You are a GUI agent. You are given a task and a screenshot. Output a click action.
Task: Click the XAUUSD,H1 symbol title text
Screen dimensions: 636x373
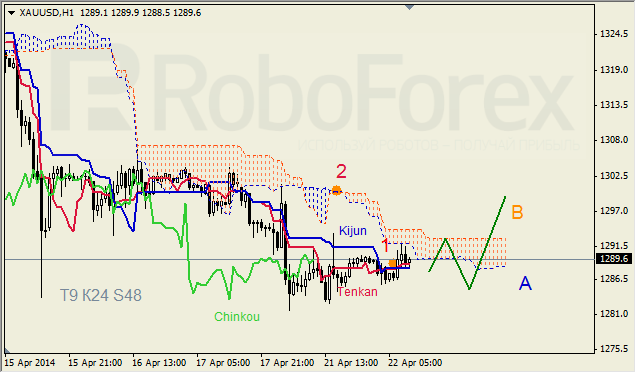tap(47, 13)
